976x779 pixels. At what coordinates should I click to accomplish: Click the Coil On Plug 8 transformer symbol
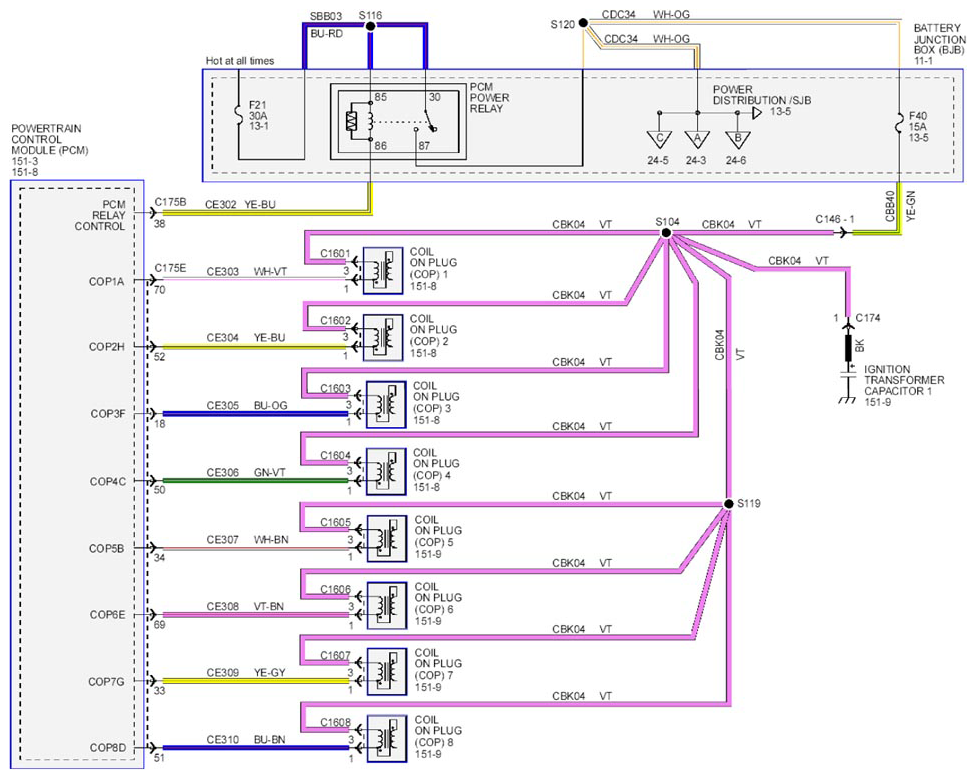point(387,739)
